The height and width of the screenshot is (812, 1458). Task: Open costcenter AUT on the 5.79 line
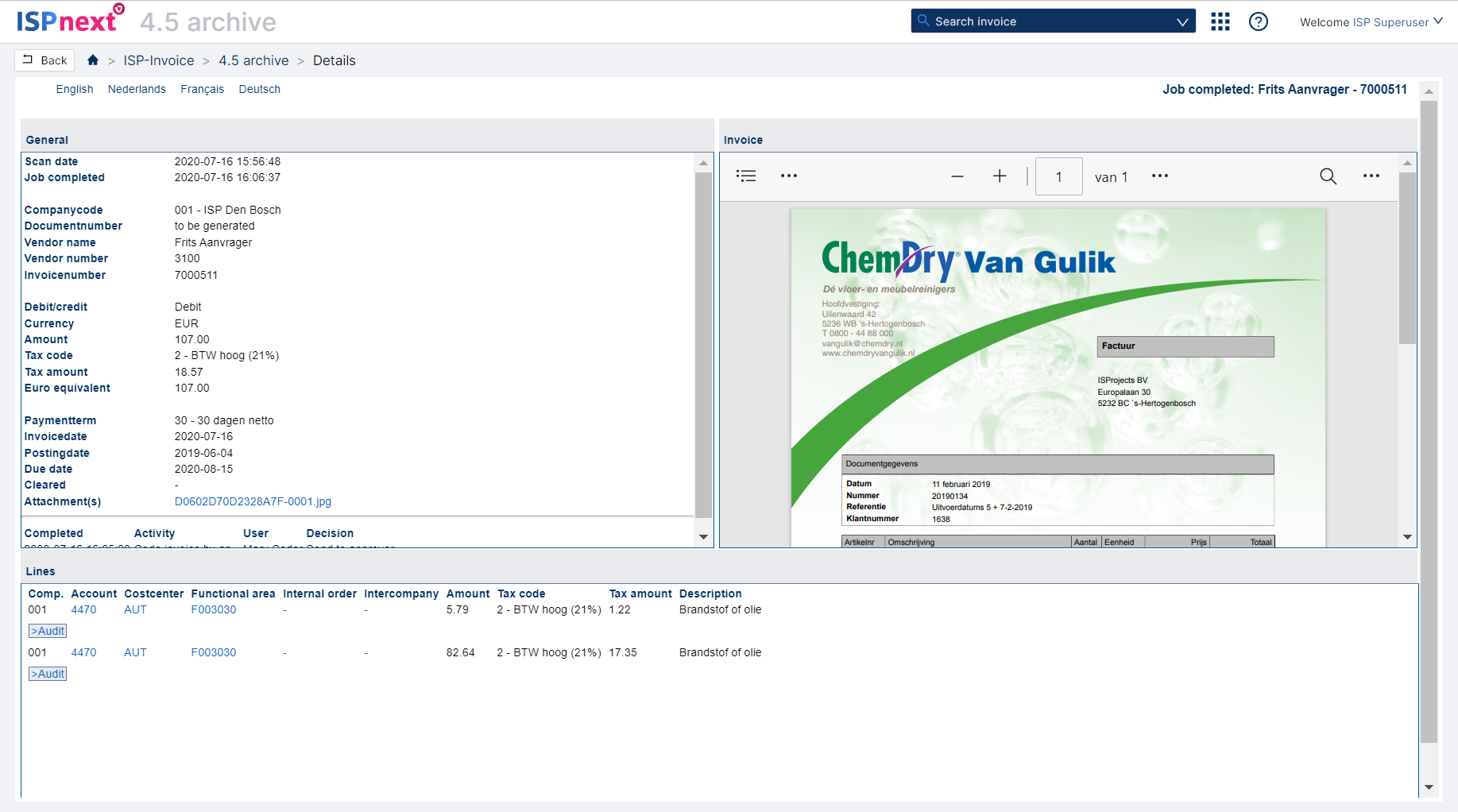pos(135,609)
